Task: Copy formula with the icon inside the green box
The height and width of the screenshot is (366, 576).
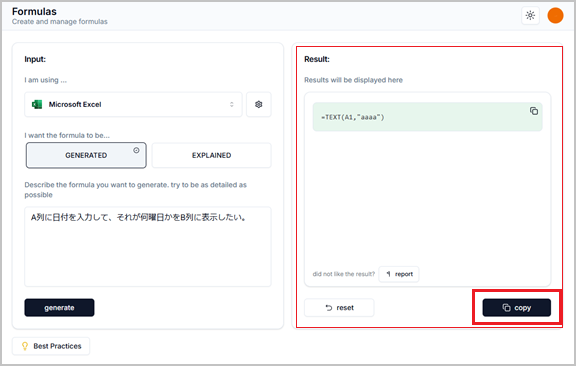Action: click(534, 111)
